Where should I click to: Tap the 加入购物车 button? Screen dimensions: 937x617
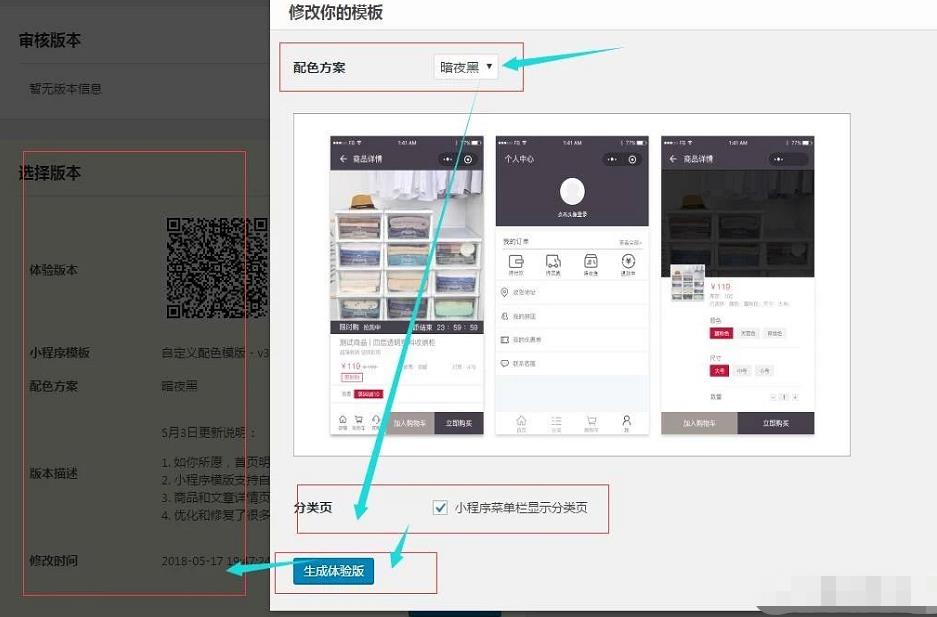point(411,421)
